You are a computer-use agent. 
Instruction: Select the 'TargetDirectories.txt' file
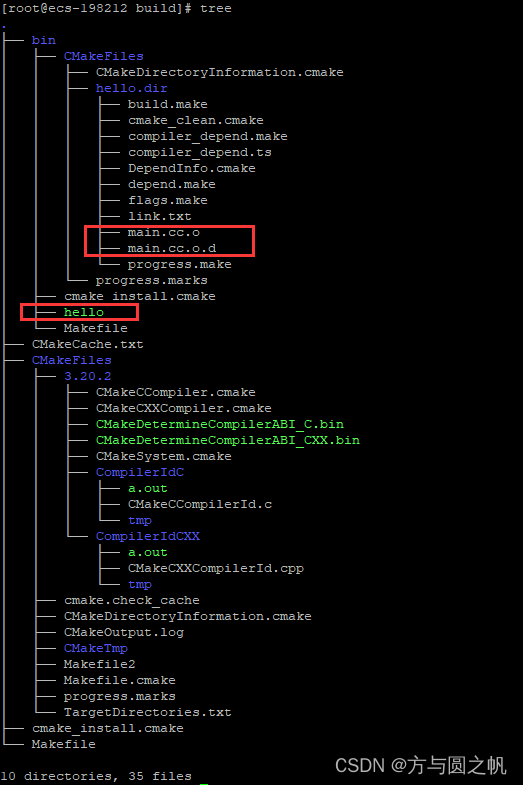148,713
